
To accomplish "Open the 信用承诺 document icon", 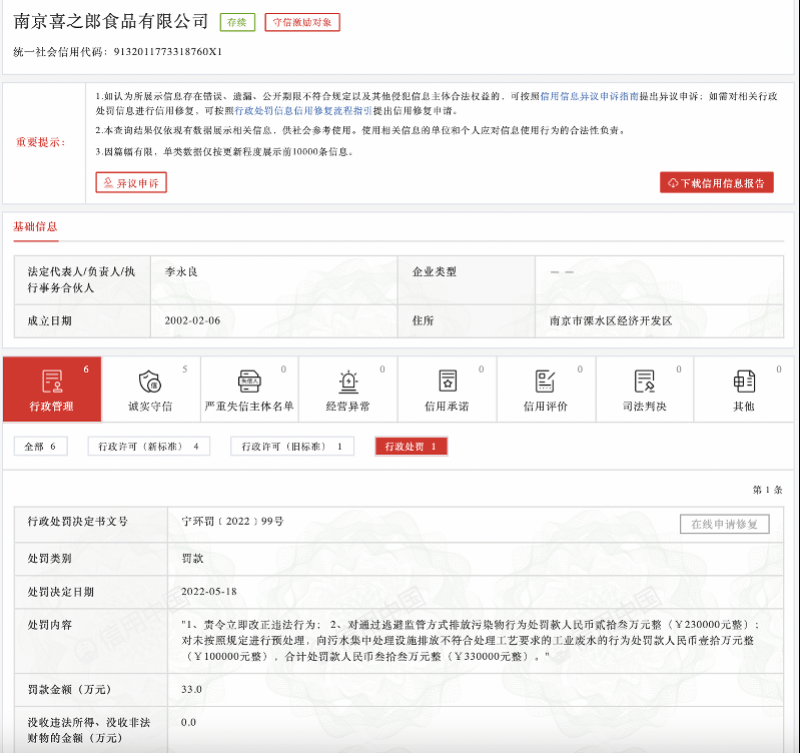I will coord(447,381).
